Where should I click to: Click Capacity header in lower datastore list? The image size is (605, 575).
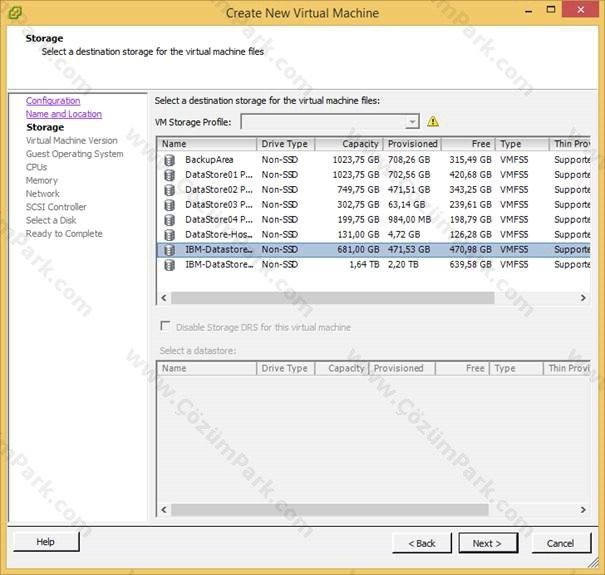[342, 369]
